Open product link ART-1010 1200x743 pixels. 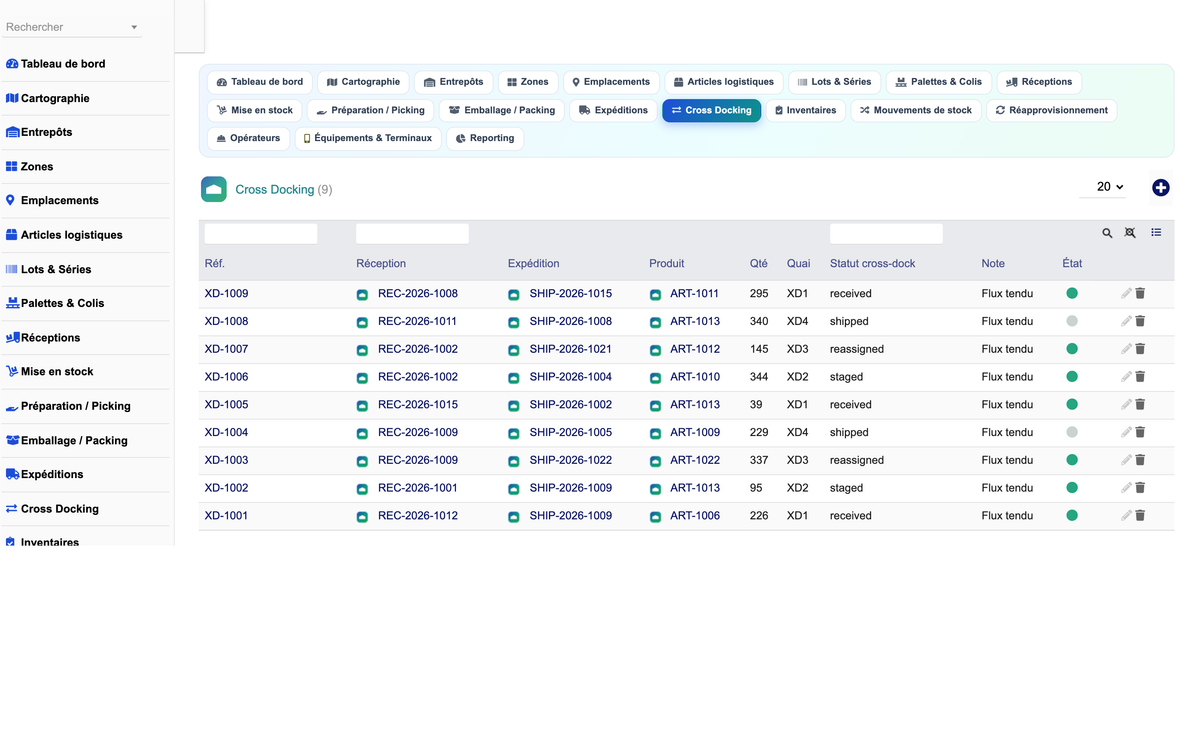(x=695, y=377)
